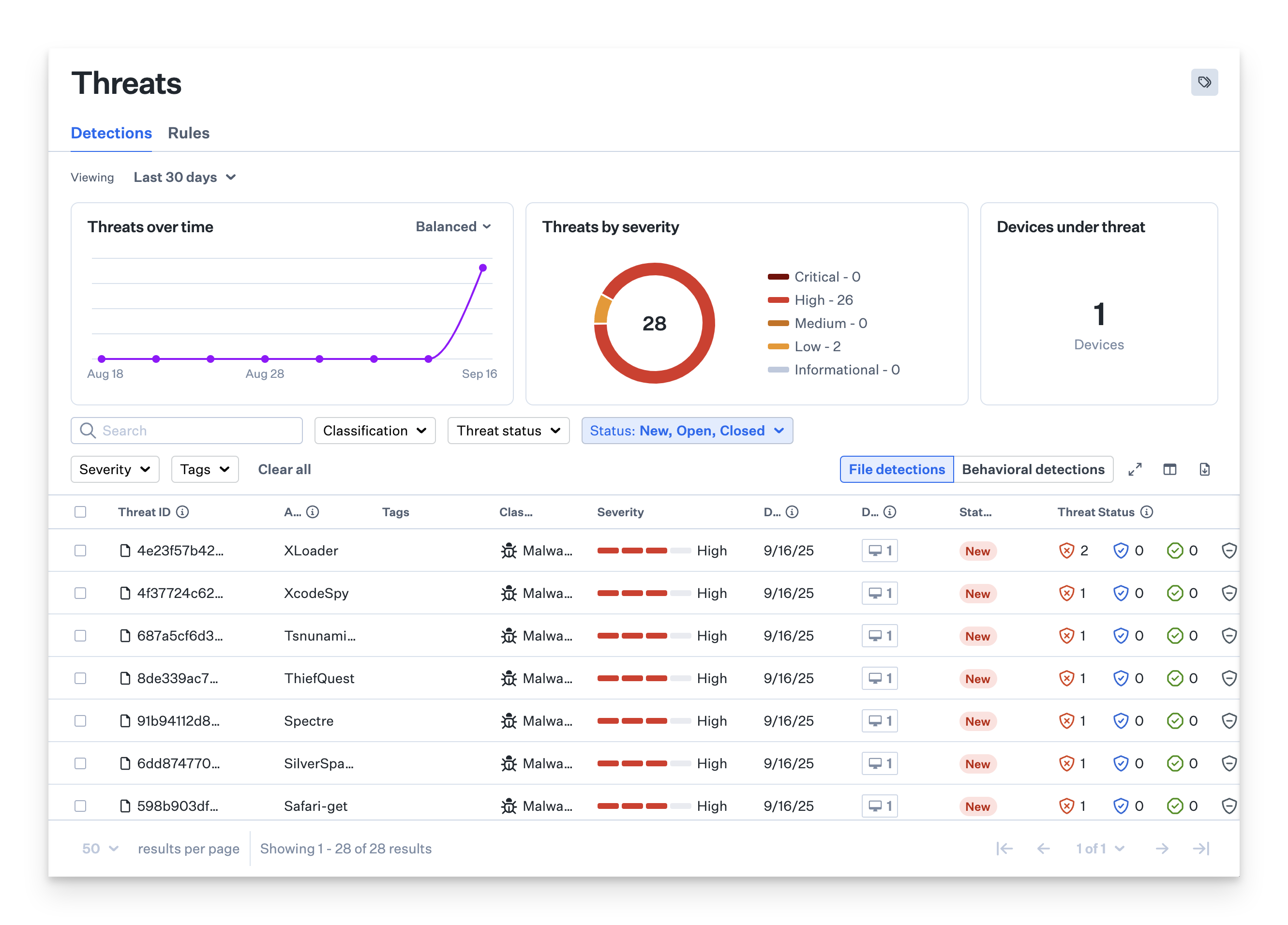This screenshot has height=925, width=1288.
Task: Open threat 4f37724c62 link
Action: pyautogui.click(x=180, y=594)
